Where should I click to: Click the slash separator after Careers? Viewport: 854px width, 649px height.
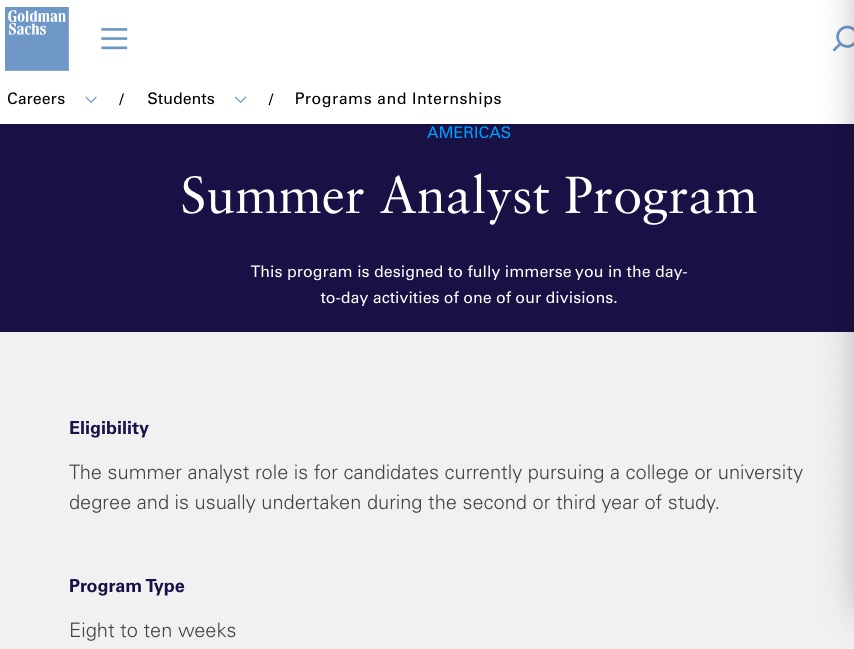122,99
